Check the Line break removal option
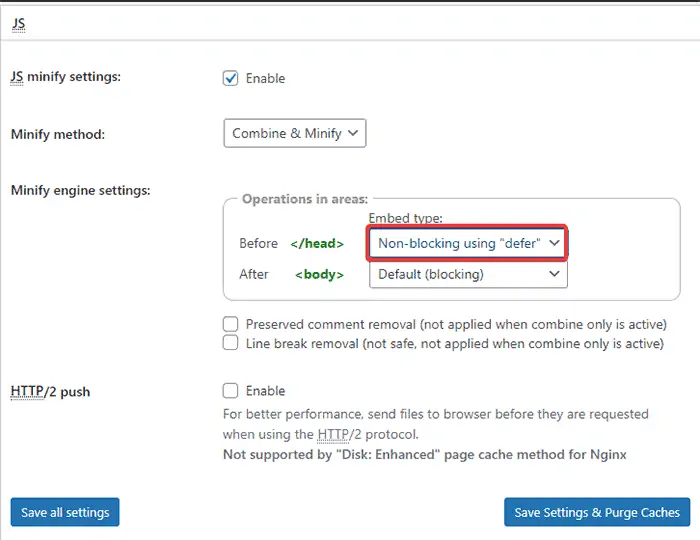Screen dimensions: 700x540 pyautogui.click(x=231, y=343)
